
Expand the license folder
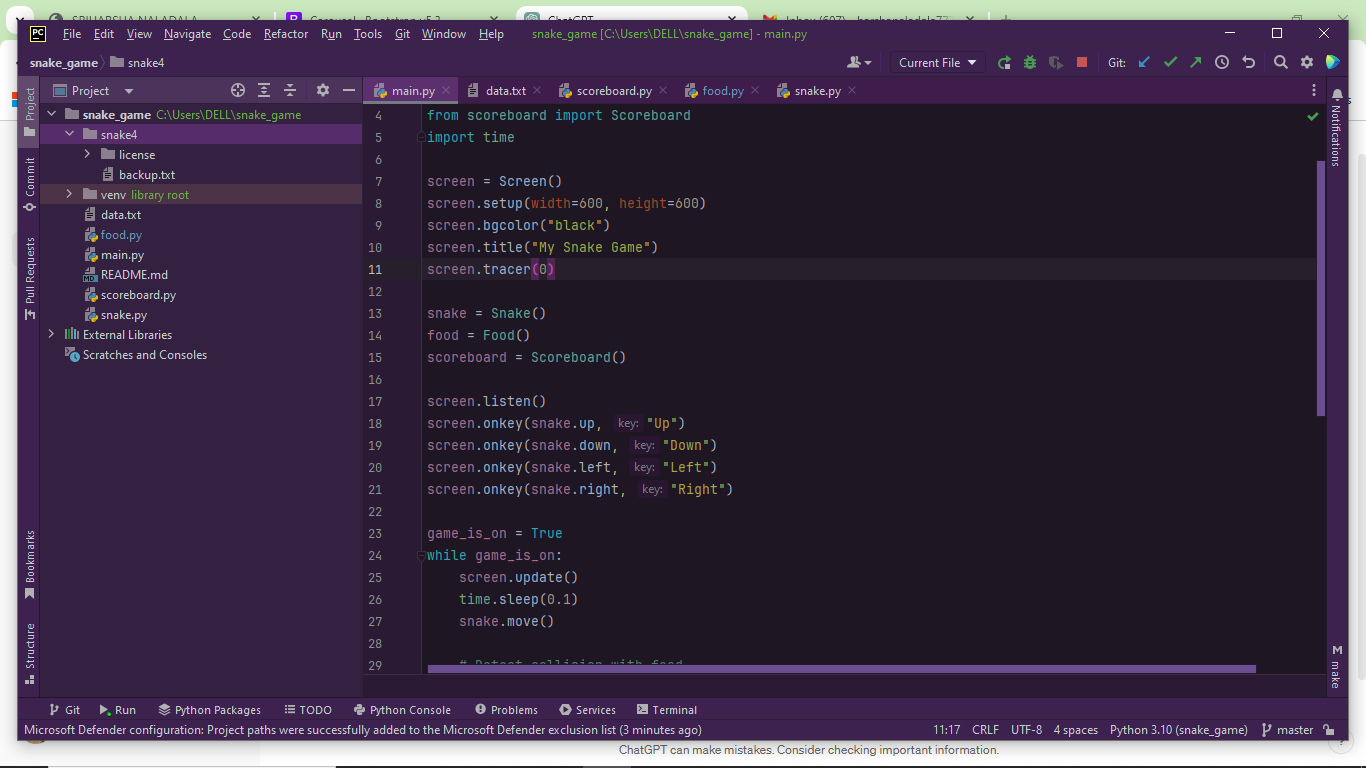[88, 154]
